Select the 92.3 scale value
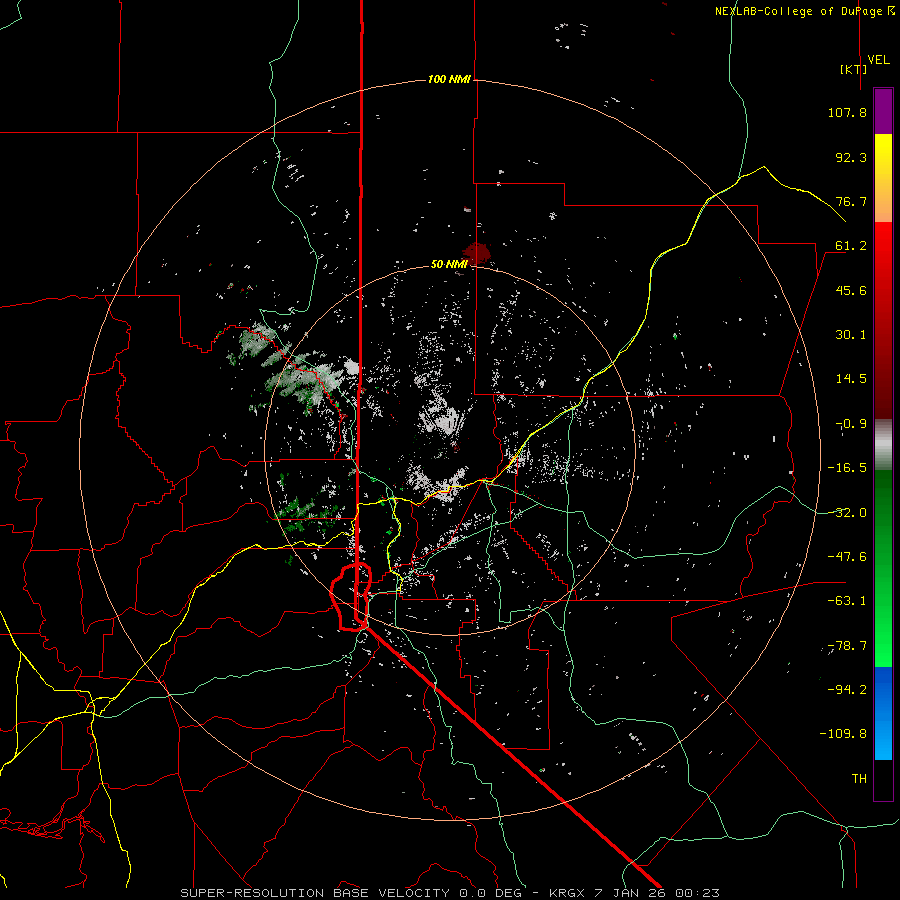This screenshot has width=900, height=900. click(851, 157)
